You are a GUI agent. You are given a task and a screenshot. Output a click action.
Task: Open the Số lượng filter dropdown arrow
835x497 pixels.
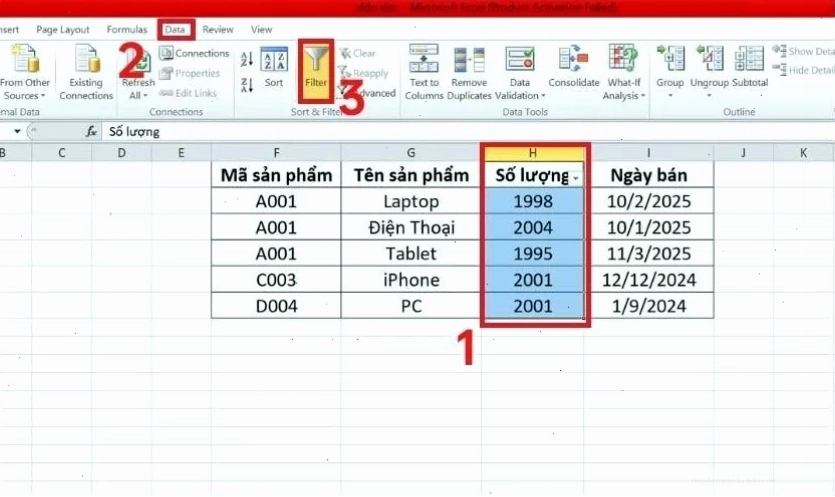tap(576, 179)
